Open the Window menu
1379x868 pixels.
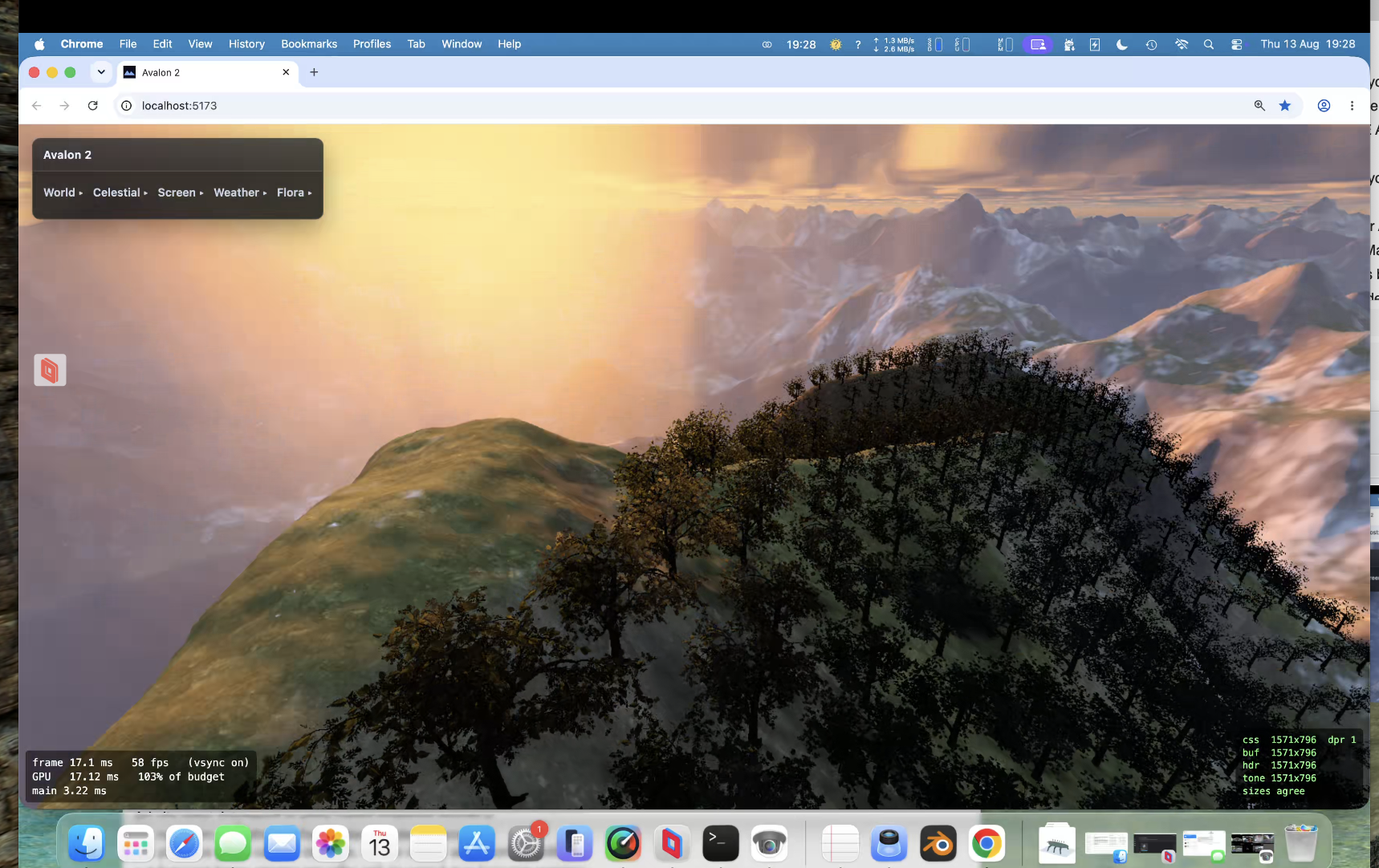tap(462, 44)
